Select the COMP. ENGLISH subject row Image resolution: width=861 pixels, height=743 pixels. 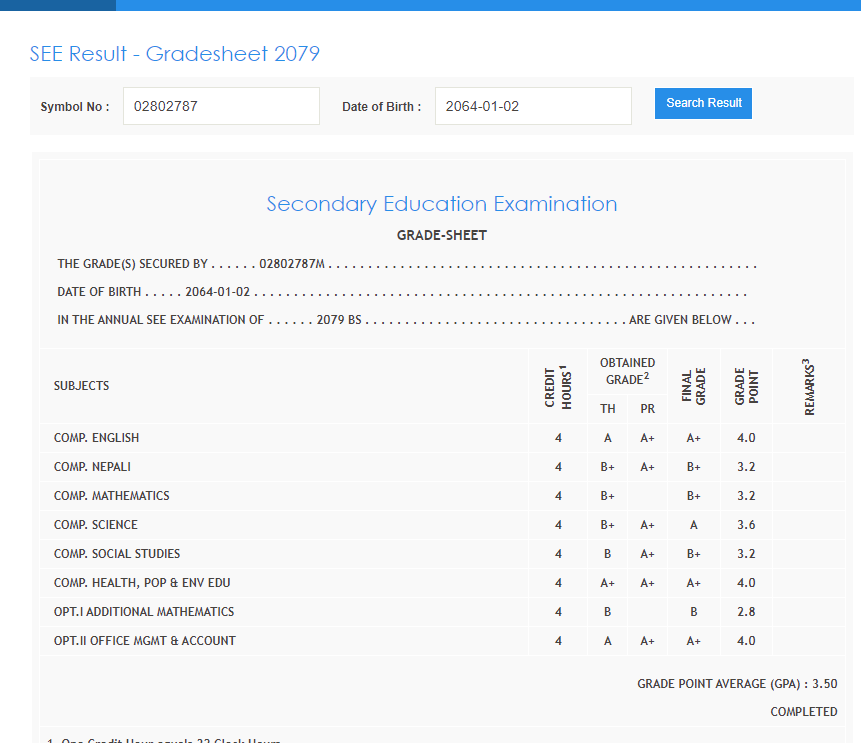point(97,438)
